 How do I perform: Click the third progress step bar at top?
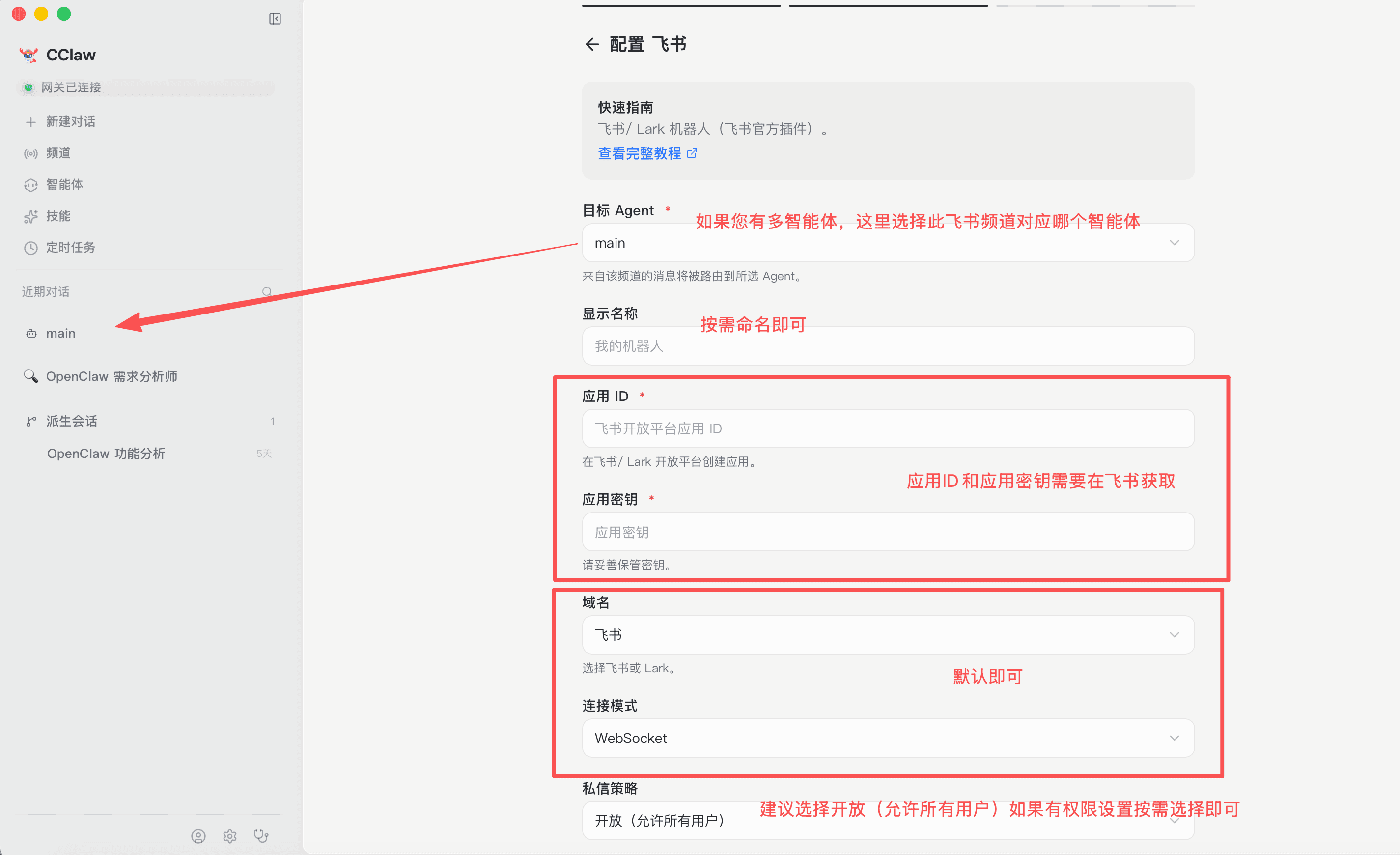coord(1095,6)
